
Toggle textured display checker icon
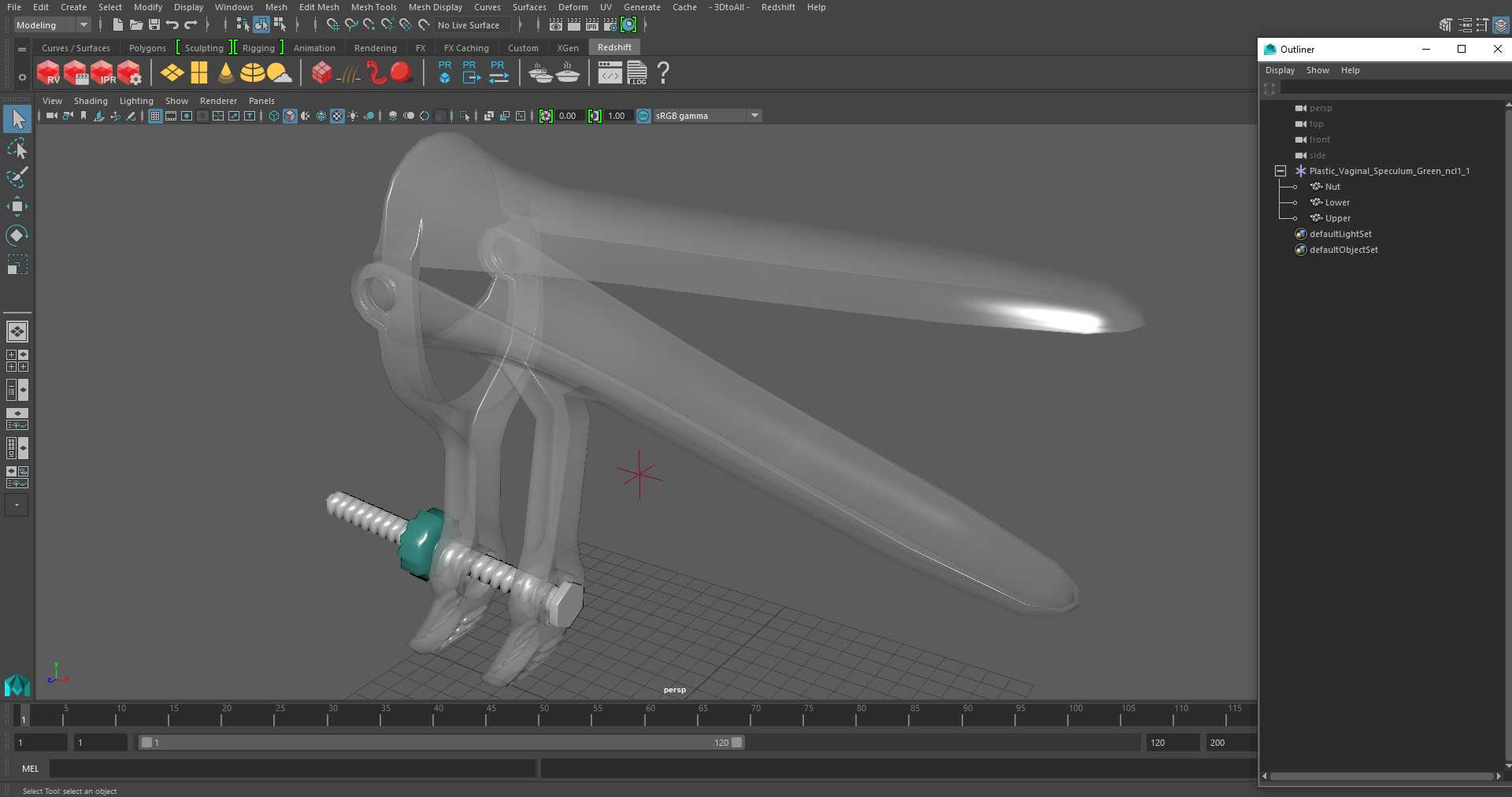click(337, 116)
